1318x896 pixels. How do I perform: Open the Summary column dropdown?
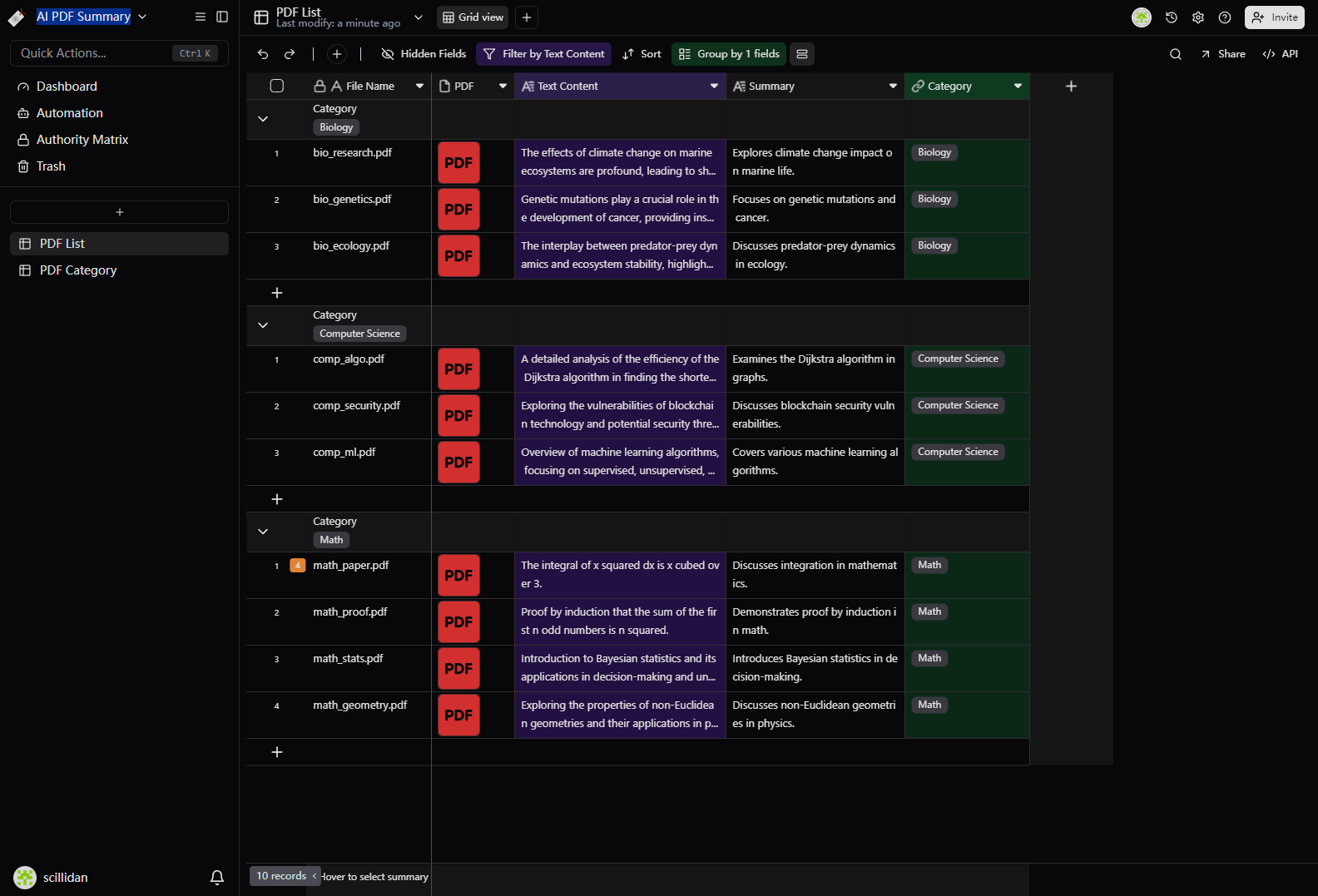tap(893, 87)
